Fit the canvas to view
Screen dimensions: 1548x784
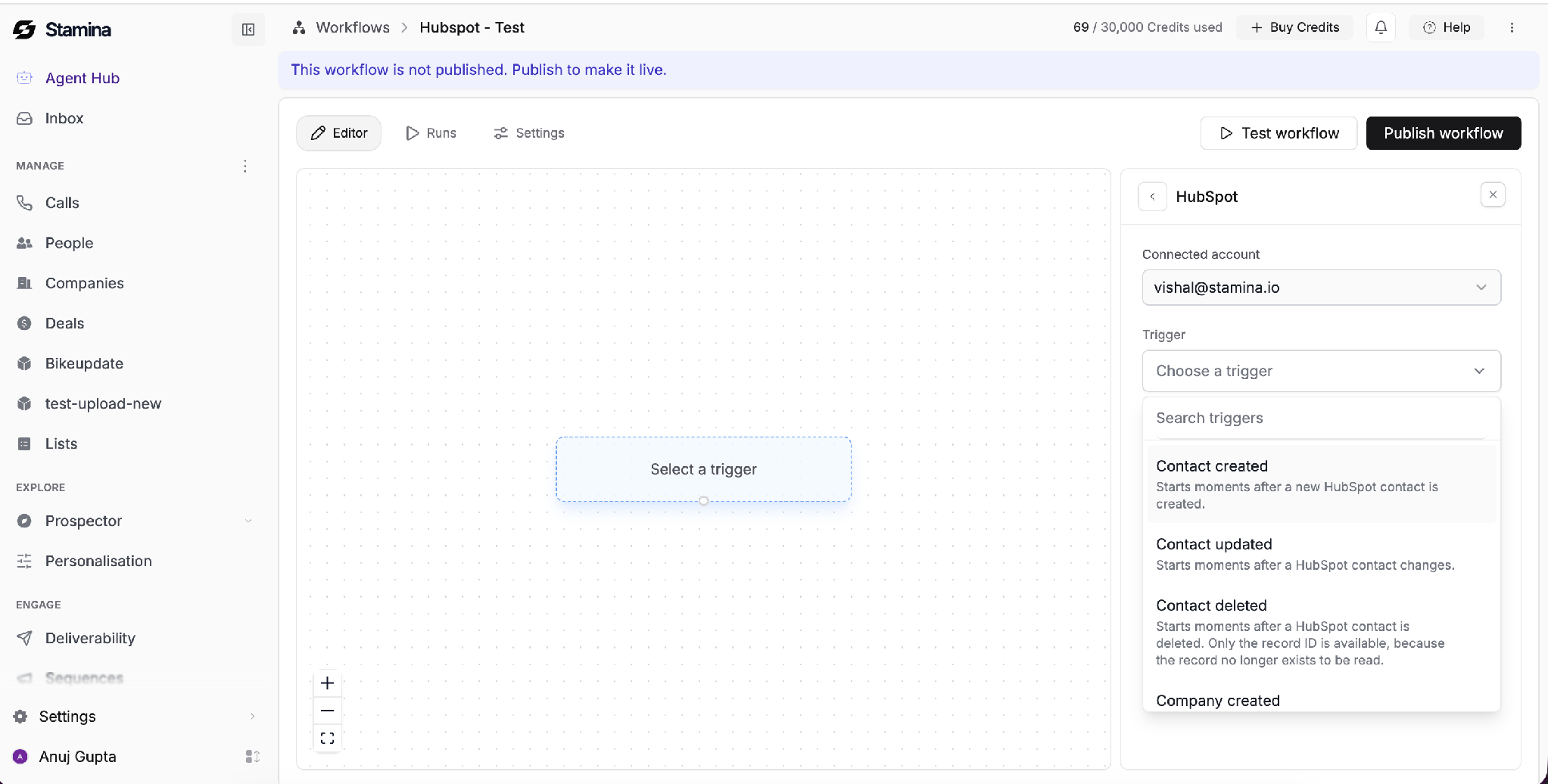coord(327,738)
